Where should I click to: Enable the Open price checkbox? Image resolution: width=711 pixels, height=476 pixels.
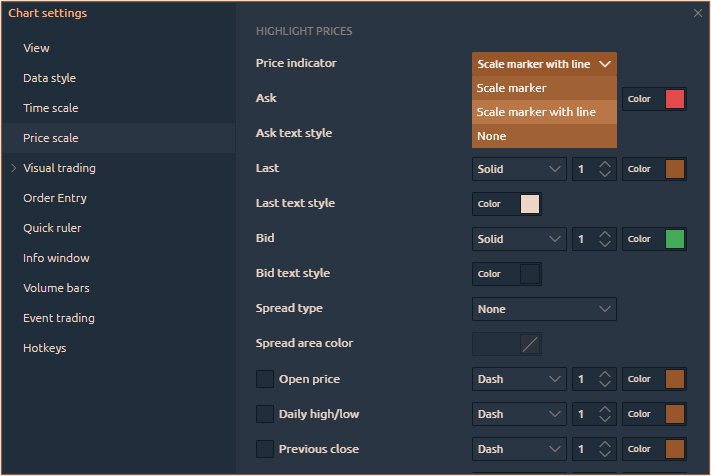(x=265, y=379)
